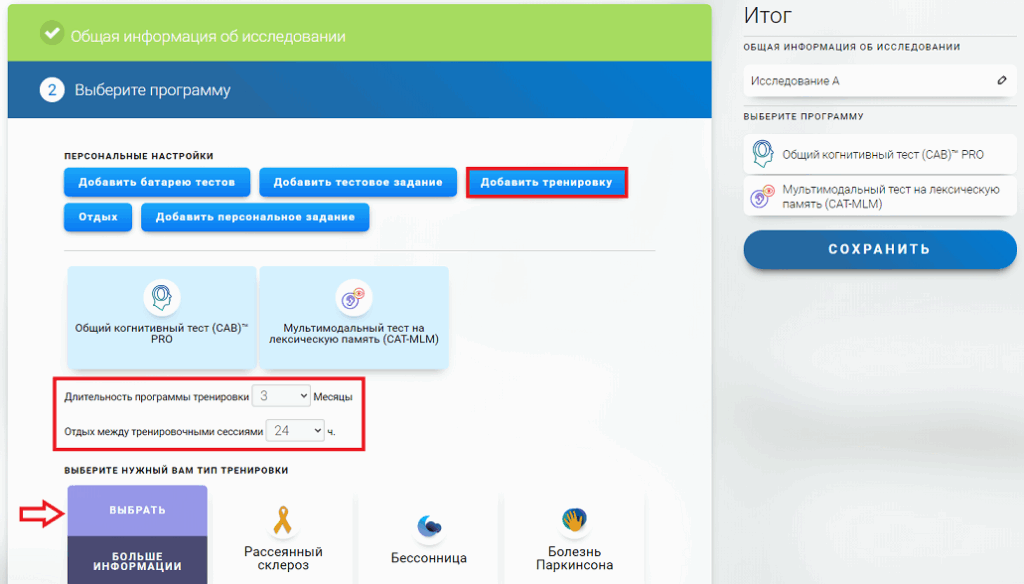The height and width of the screenshot is (584, 1024).
Task: Click the CAT-MLM ear icon in program card
Action: pos(353,298)
